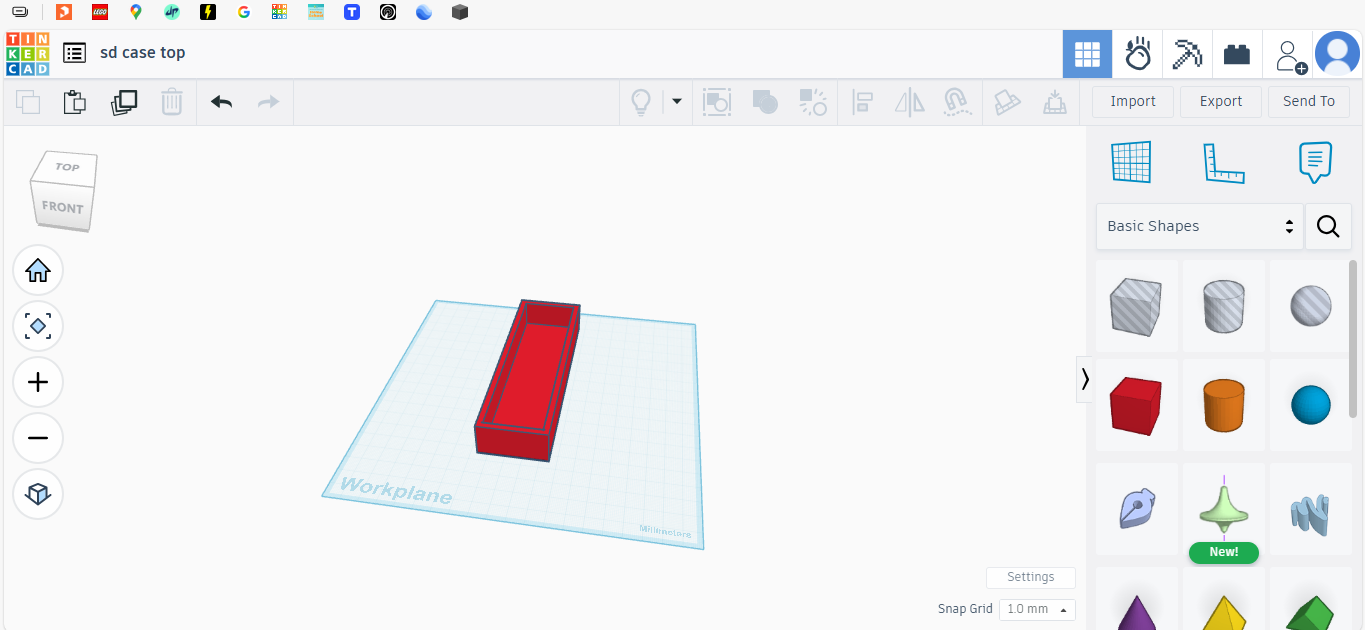The width and height of the screenshot is (1365, 630).
Task: Select the striped hole Box shape
Action: tap(1136, 305)
